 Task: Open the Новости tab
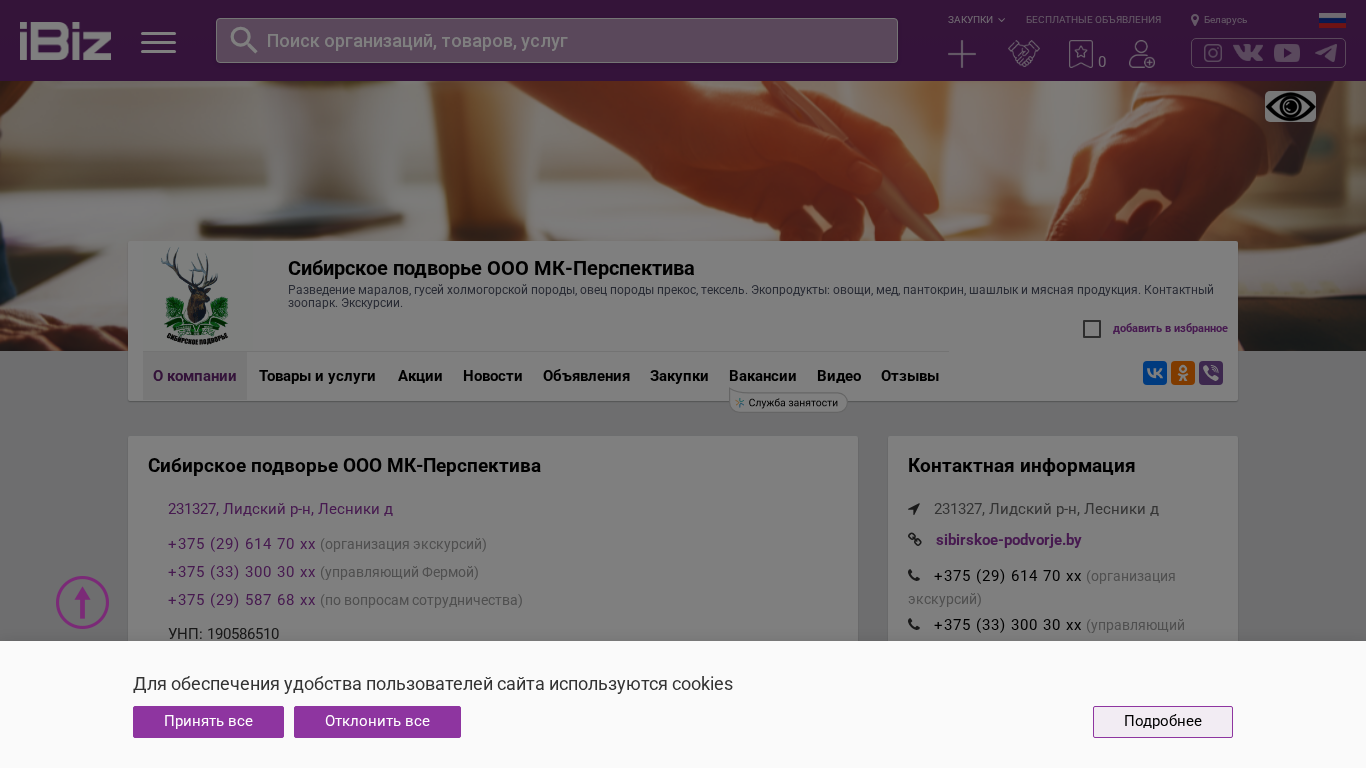coord(493,376)
